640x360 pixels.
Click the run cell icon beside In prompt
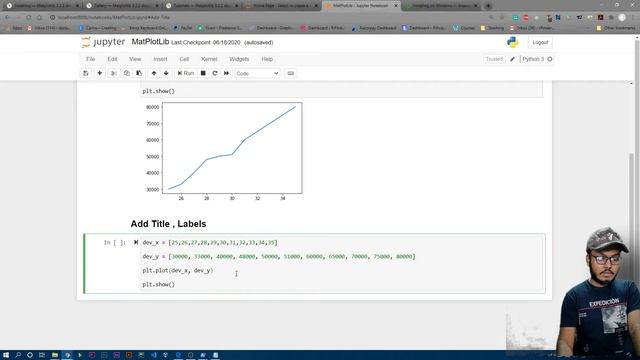(136, 242)
